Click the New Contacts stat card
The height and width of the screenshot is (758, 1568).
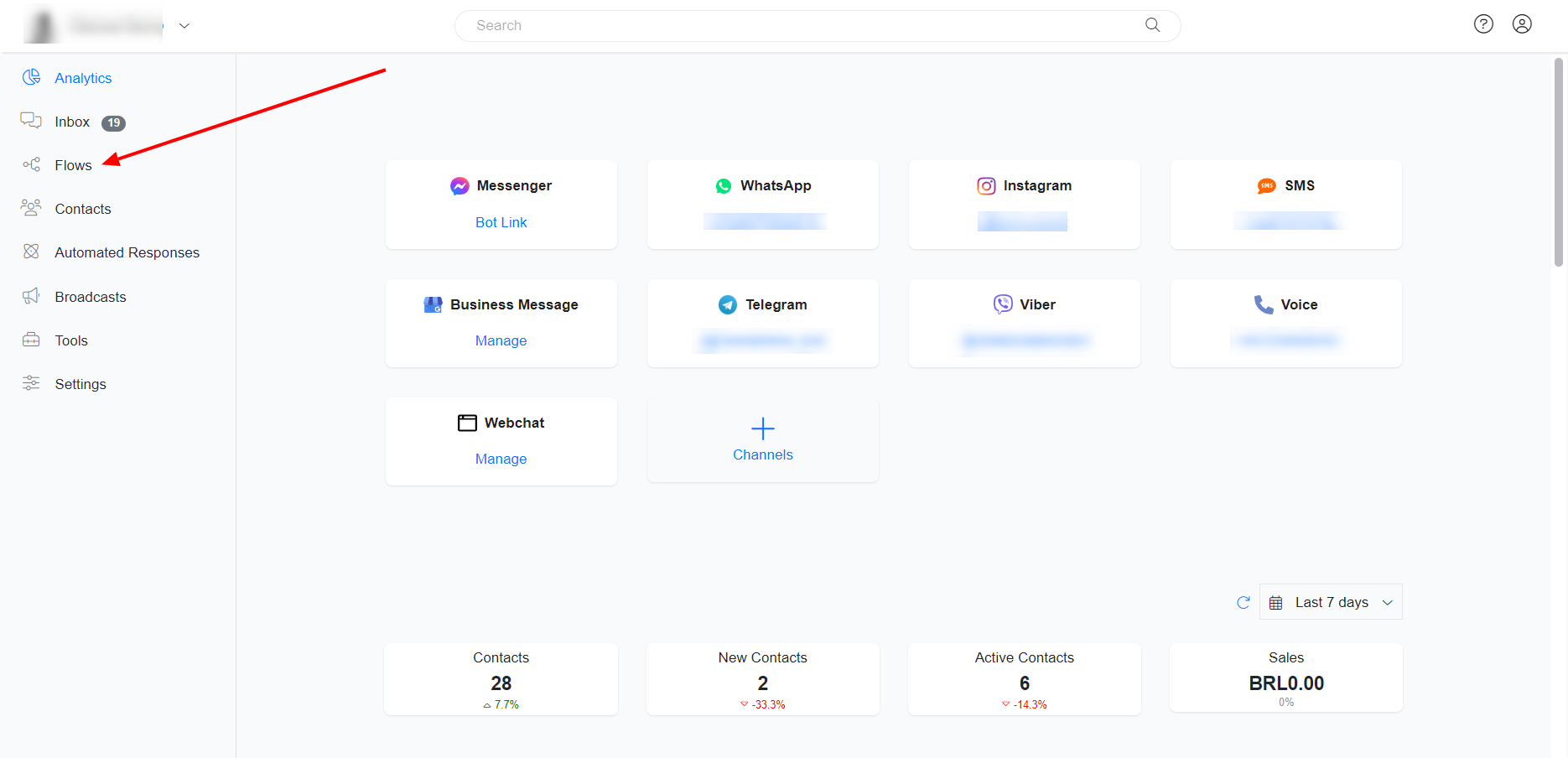click(763, 679)
